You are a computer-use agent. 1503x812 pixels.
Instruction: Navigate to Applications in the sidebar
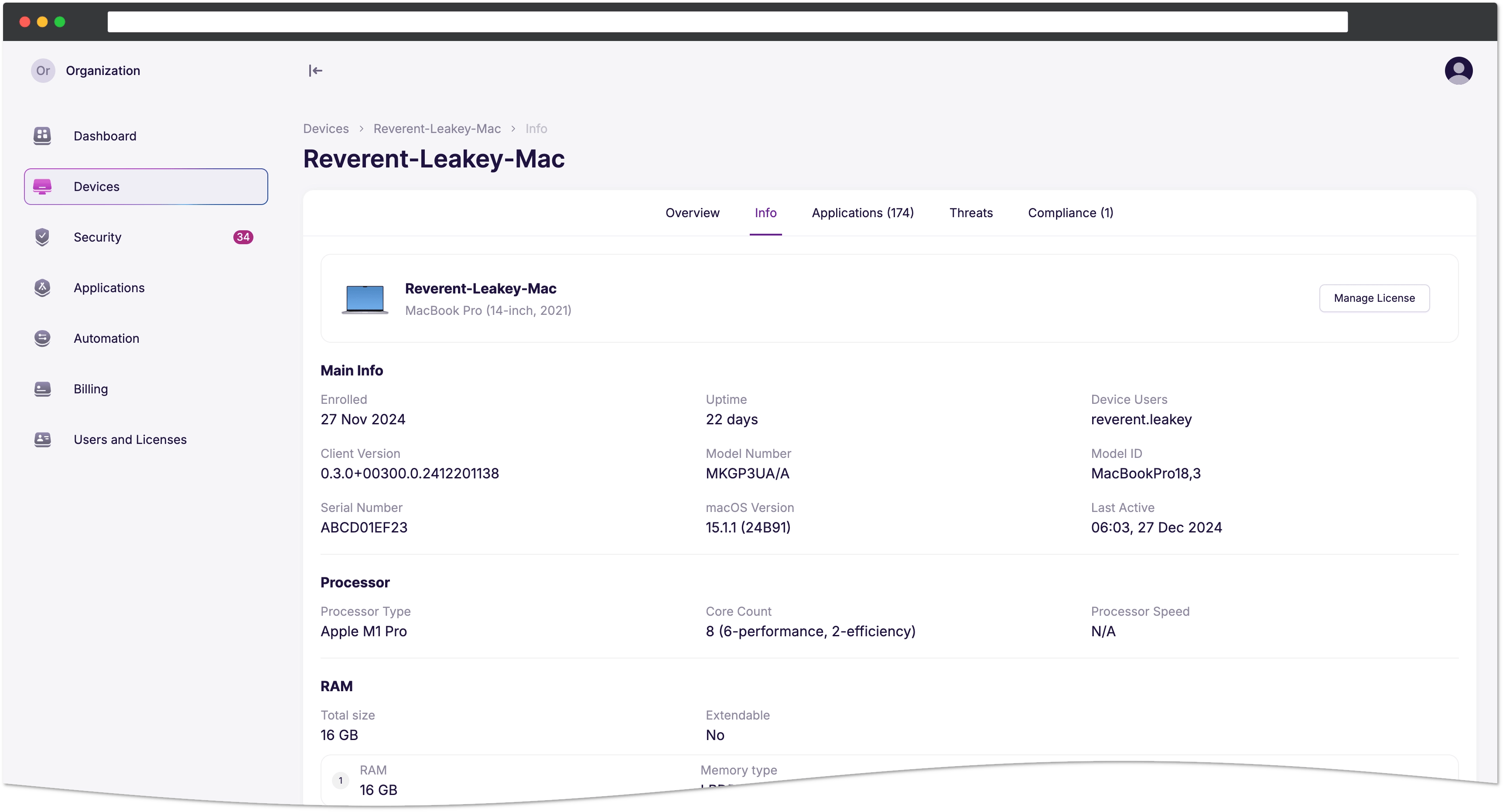146,287
